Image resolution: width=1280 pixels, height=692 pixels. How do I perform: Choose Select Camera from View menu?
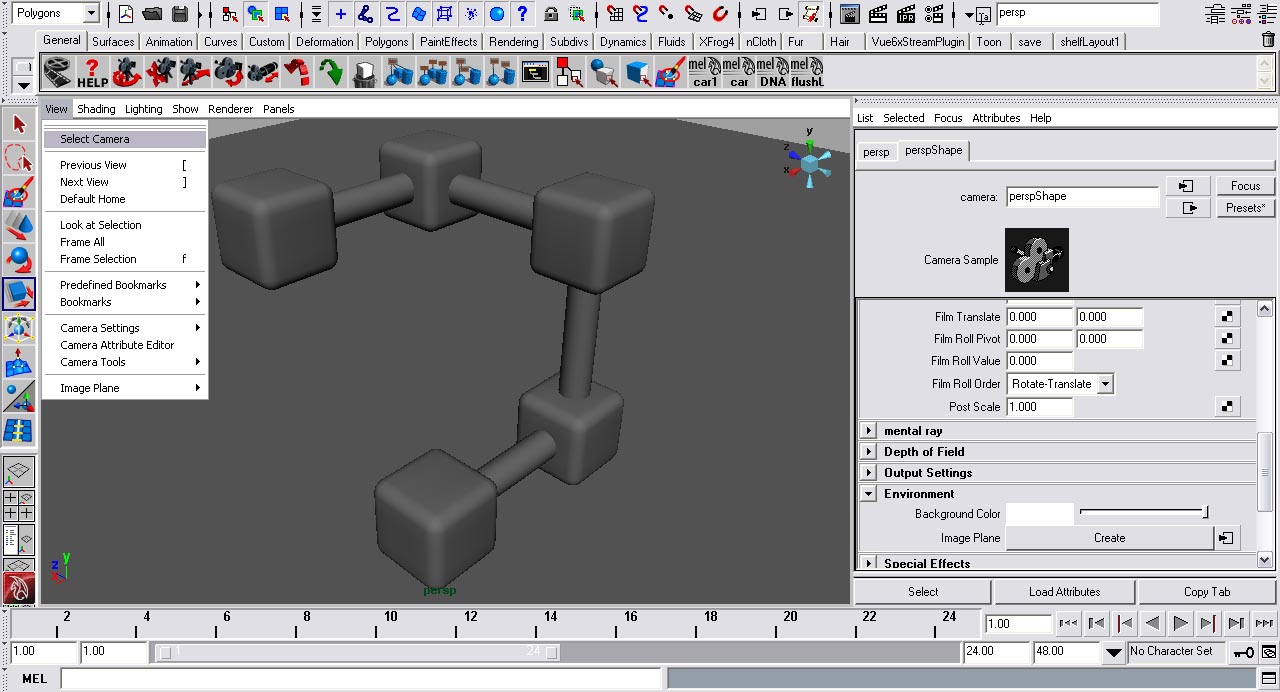(x=125, y=139)
